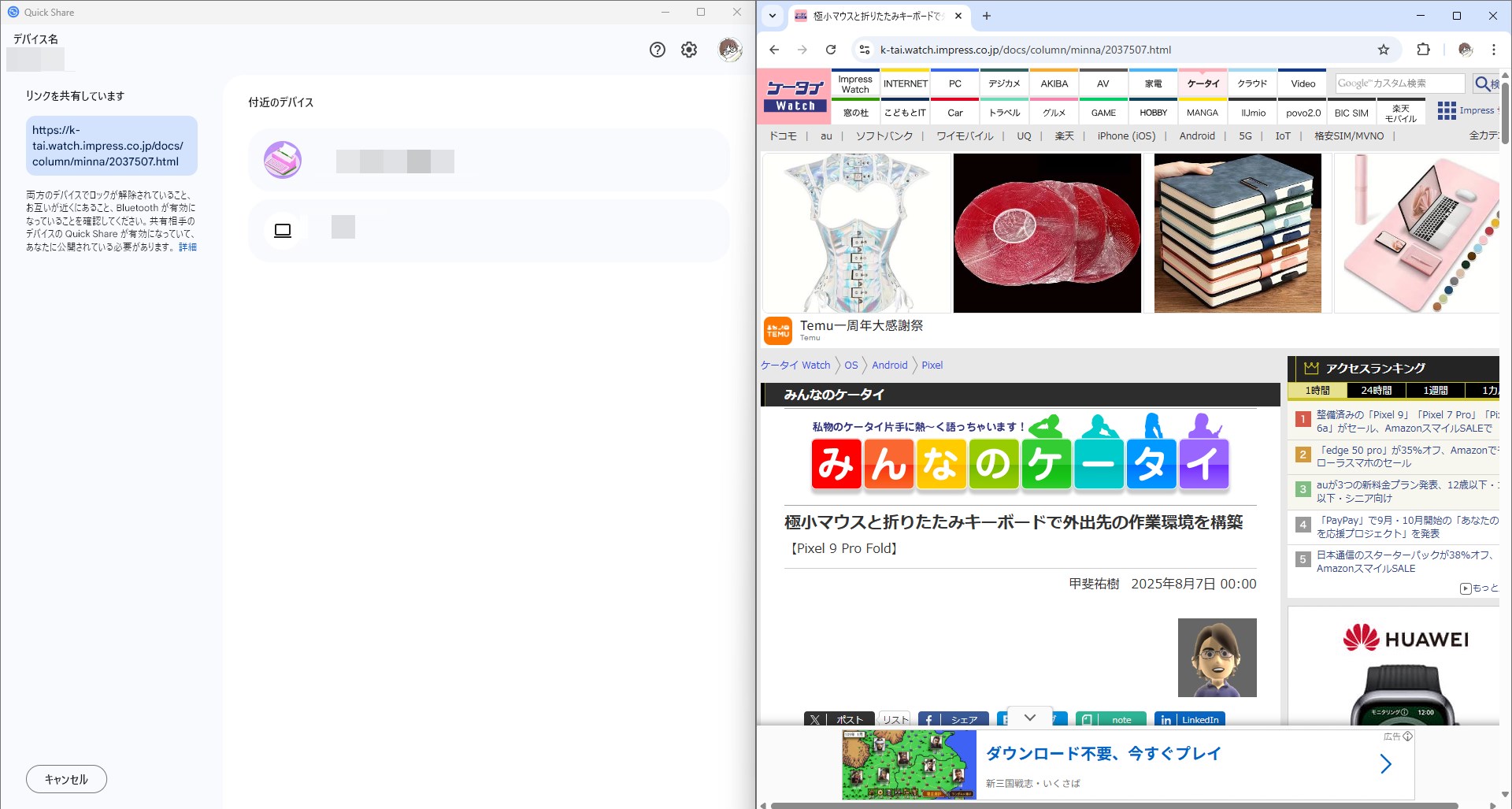View site information icon in address bar

click(864, 50)
